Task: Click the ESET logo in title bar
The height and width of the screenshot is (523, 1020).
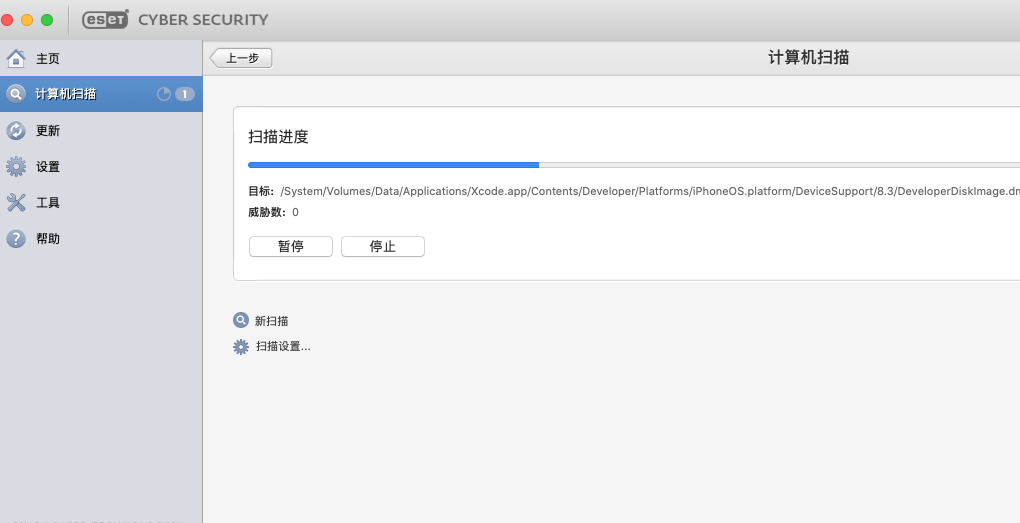Action: pyautogui.click(x=103, y=20)
